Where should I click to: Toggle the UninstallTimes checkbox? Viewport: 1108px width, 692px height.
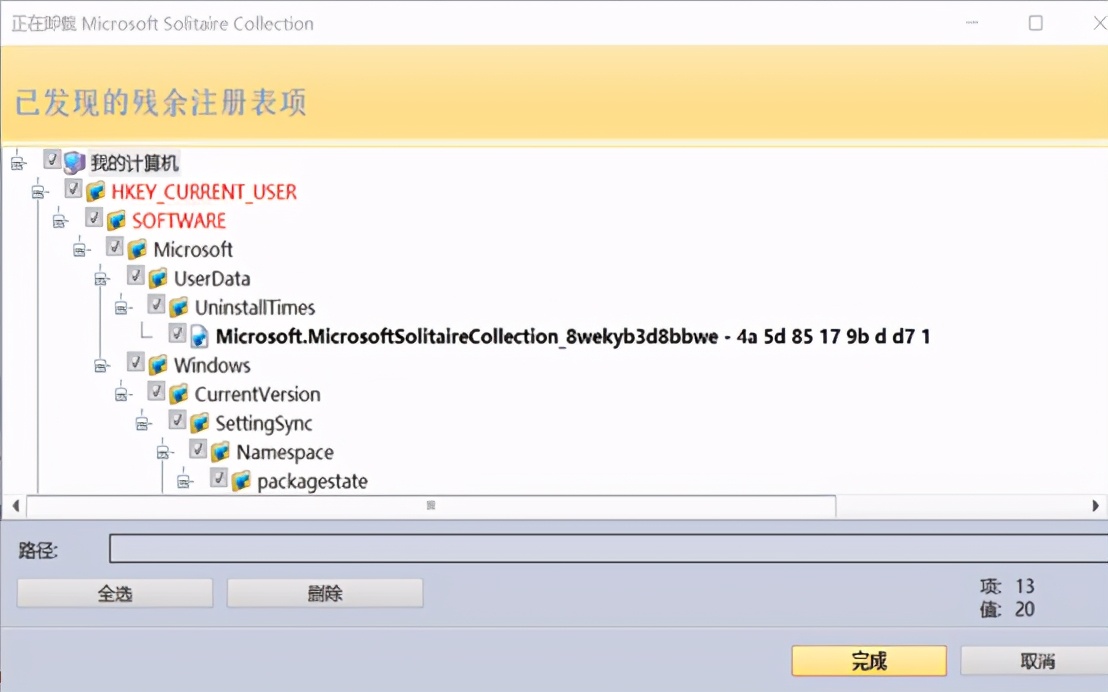point(156,304)
